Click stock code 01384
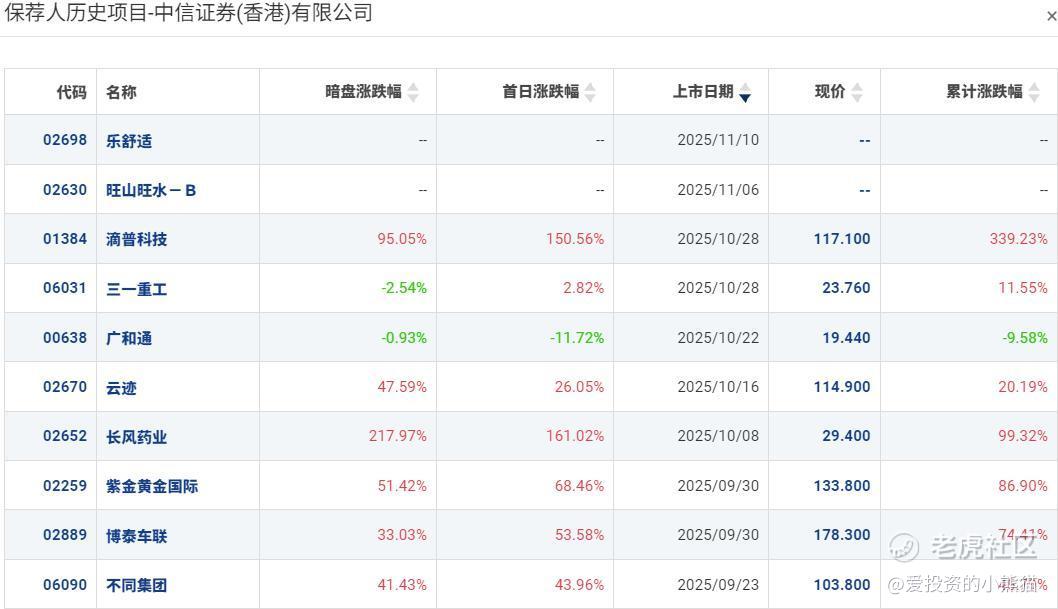This screenshot has width=1058, height=609. 65,239
